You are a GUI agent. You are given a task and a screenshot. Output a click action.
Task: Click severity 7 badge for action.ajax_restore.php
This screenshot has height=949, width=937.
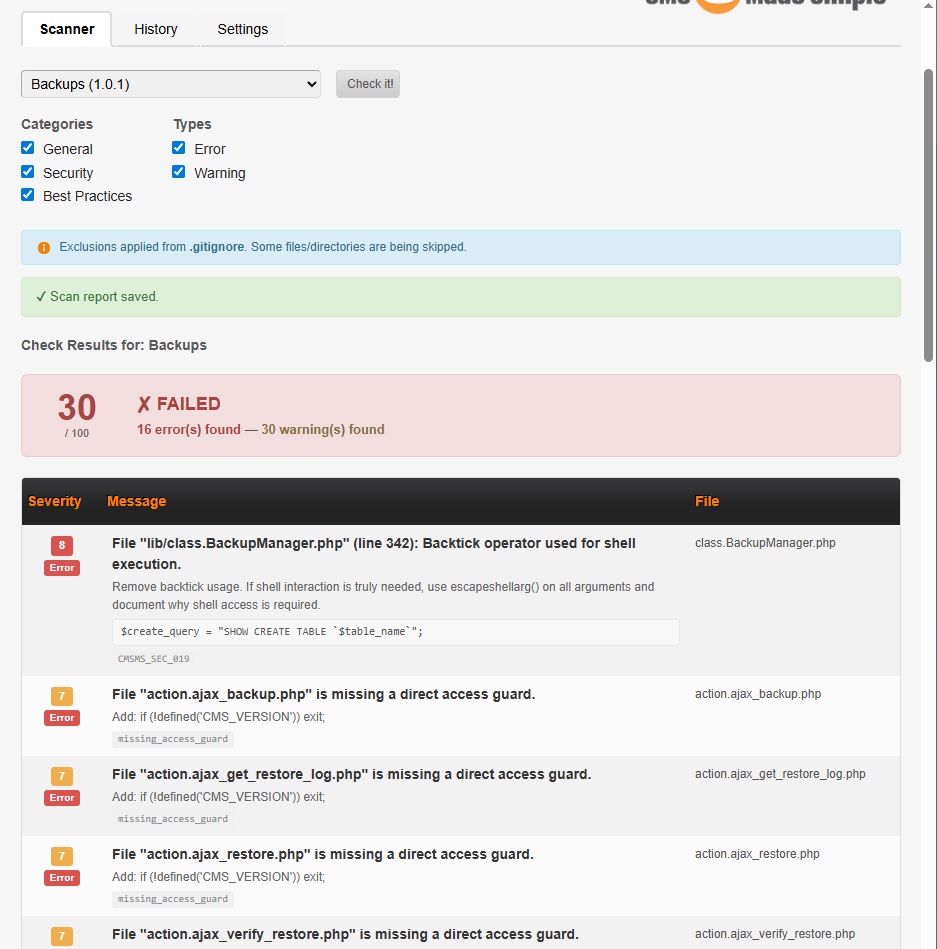coord(62,856)
